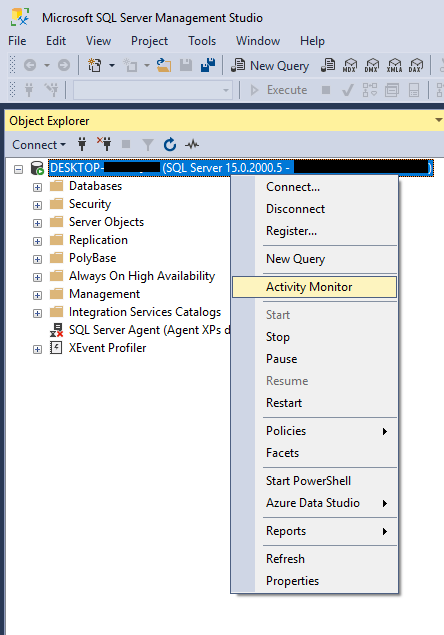The image size is (444, 635).
Task: Expand Always On High Availability folder
Action: pyautogui.click(x=37, y=277)
